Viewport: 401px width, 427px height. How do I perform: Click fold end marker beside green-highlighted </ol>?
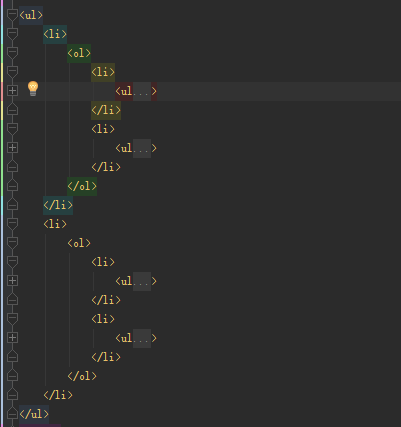tap(12, 185)
